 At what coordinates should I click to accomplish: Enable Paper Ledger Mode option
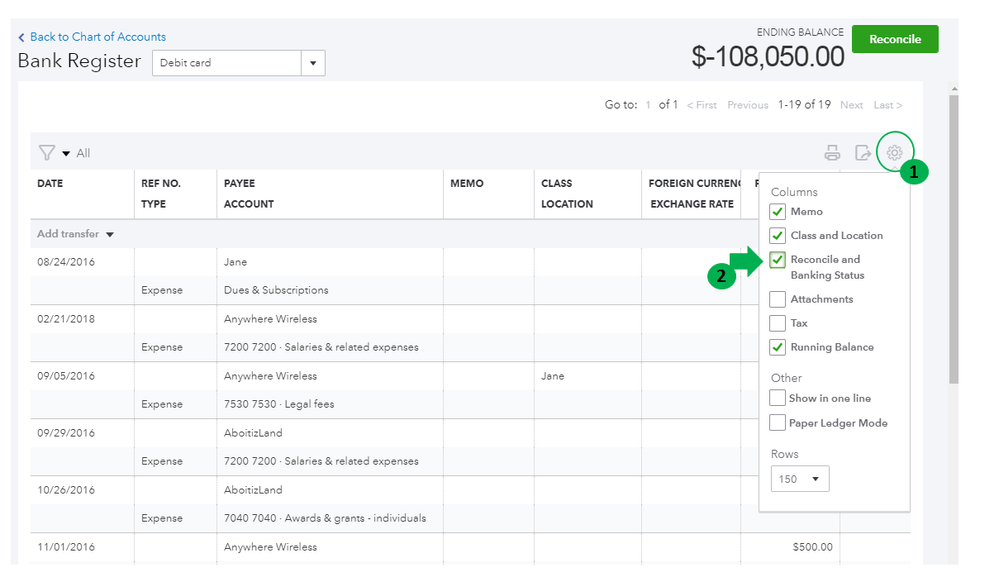click(x=778, y=423)
